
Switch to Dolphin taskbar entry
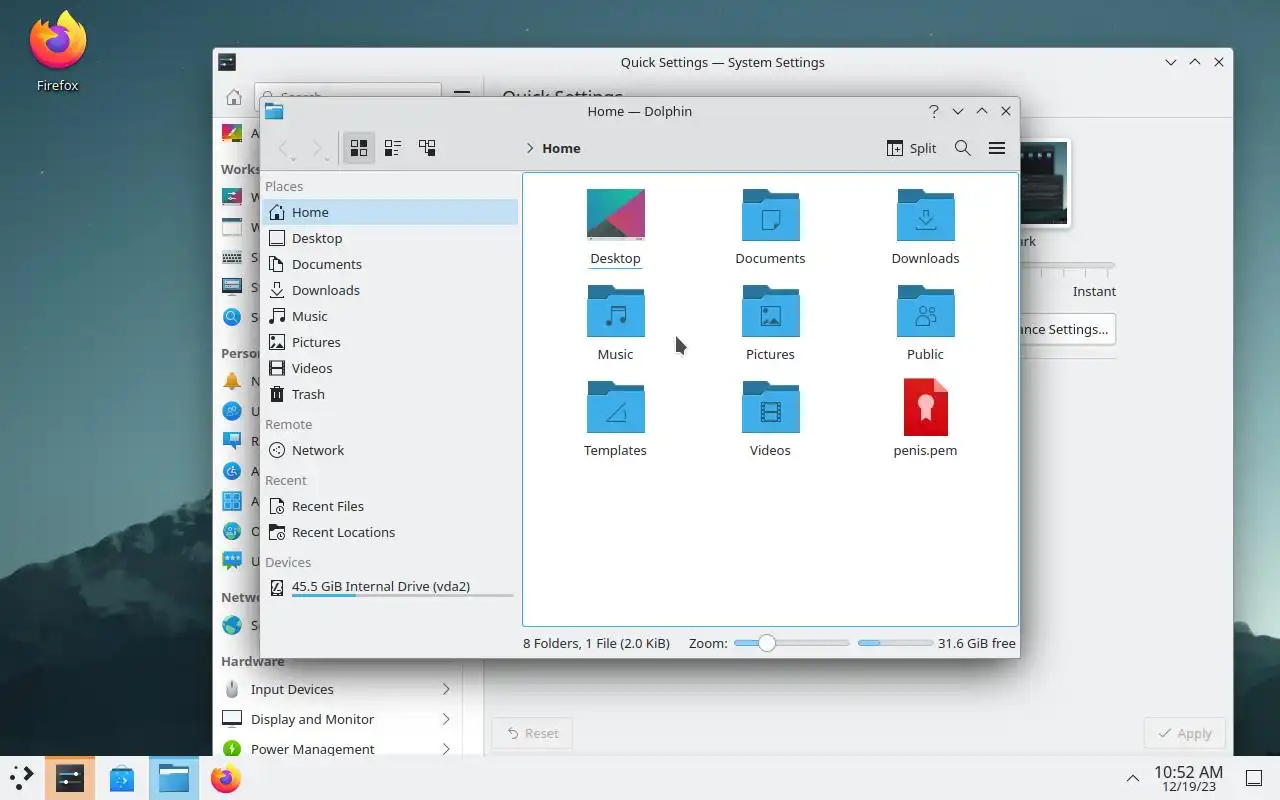(174, 778)
